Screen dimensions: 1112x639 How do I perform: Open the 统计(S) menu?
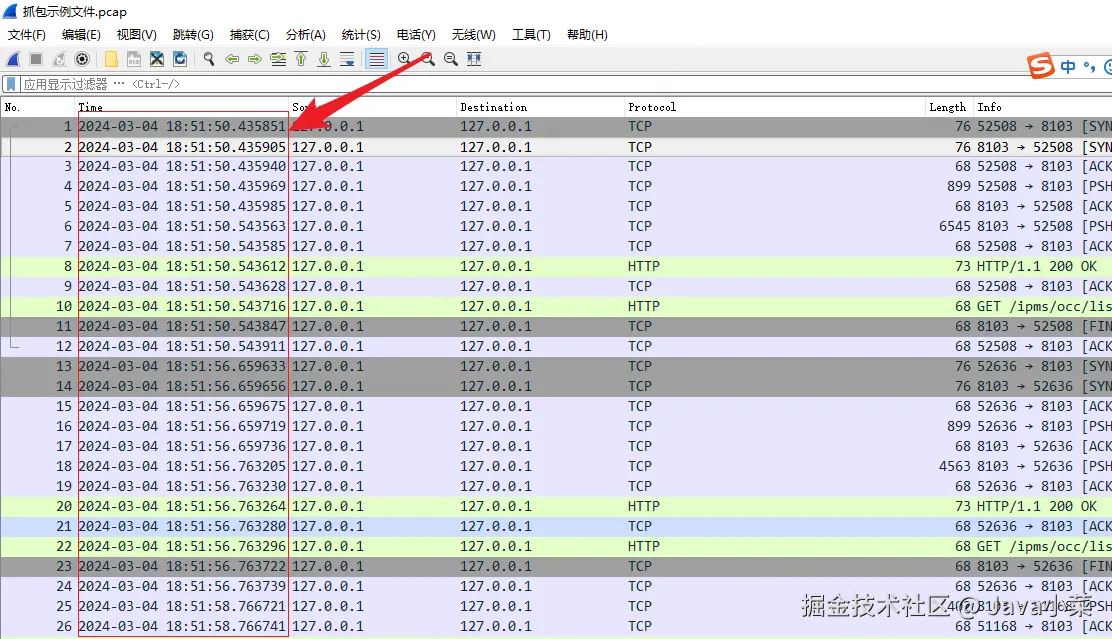point(361,35)
